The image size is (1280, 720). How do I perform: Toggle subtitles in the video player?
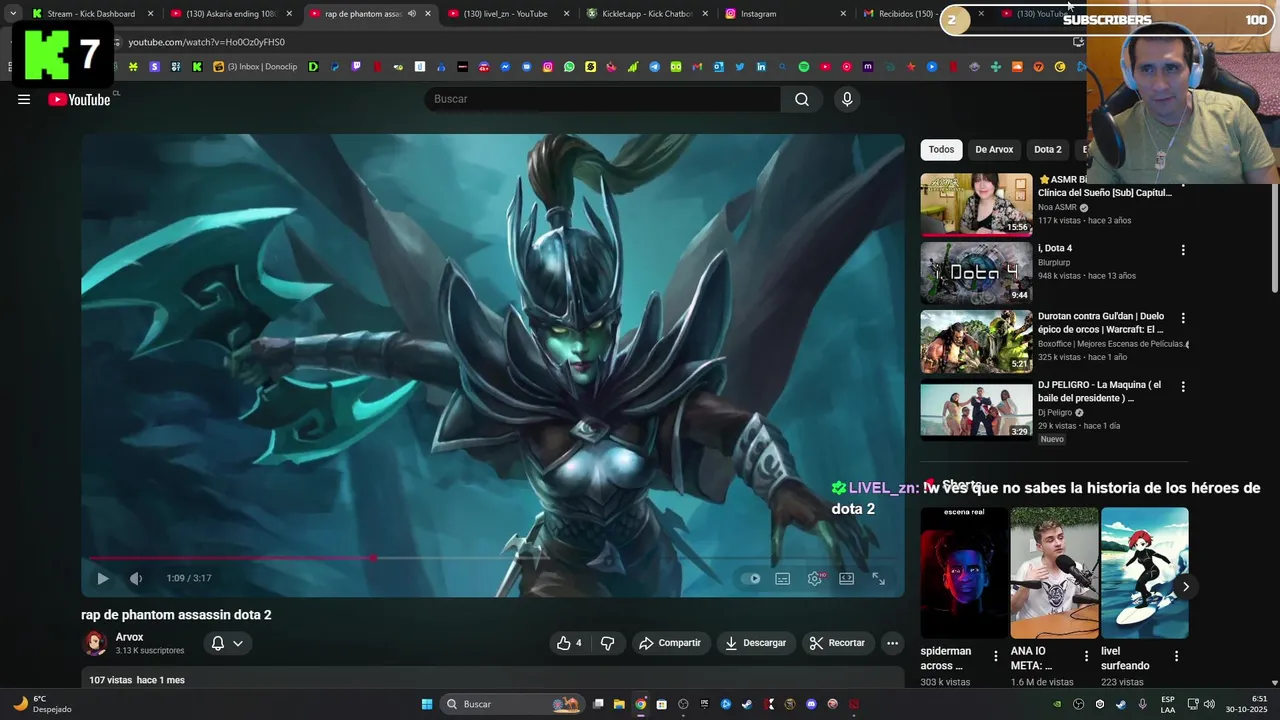pos(783,578)
